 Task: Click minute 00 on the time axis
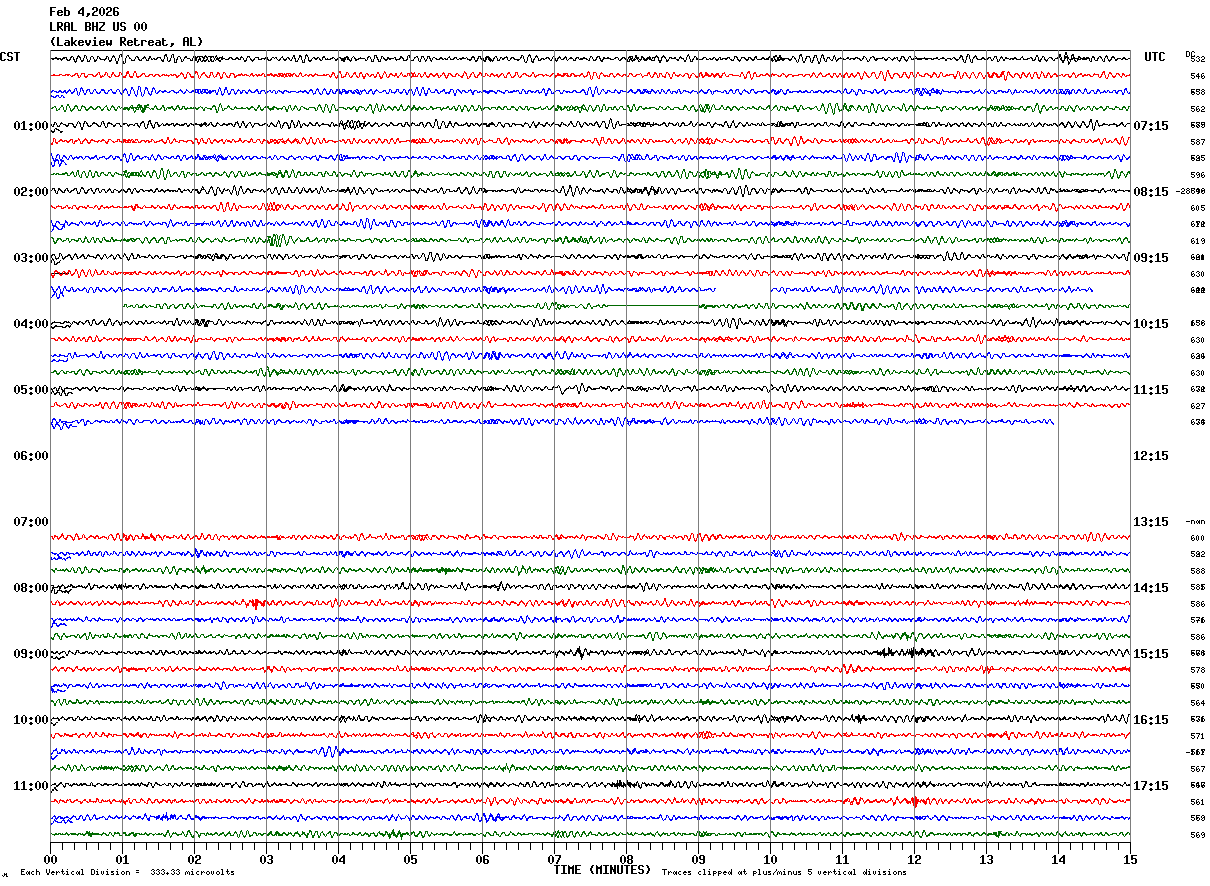(x=50, y=859)
